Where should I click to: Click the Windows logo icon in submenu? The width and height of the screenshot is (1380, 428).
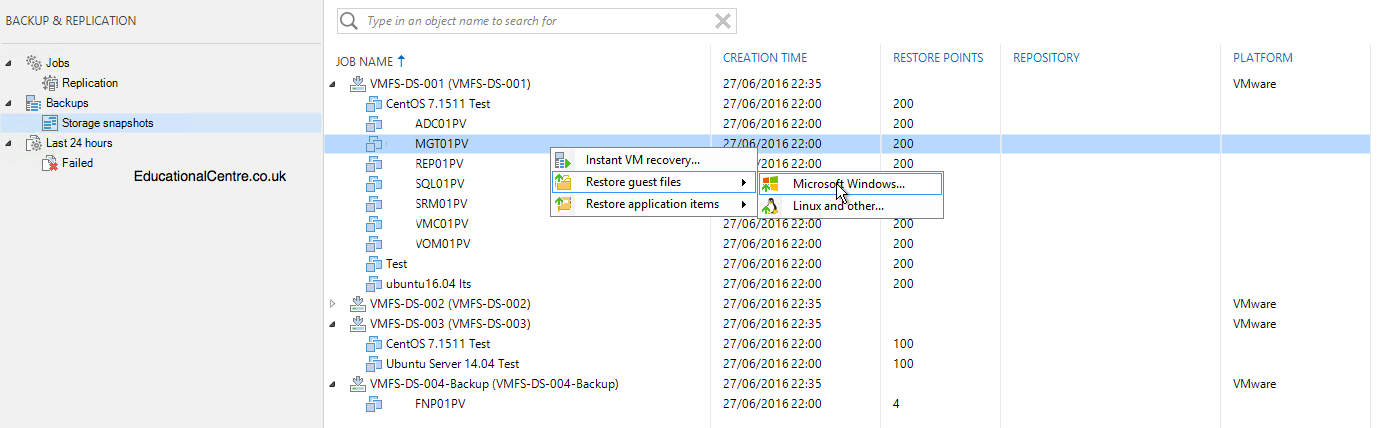pyautogui.click(x=770, y=184)
